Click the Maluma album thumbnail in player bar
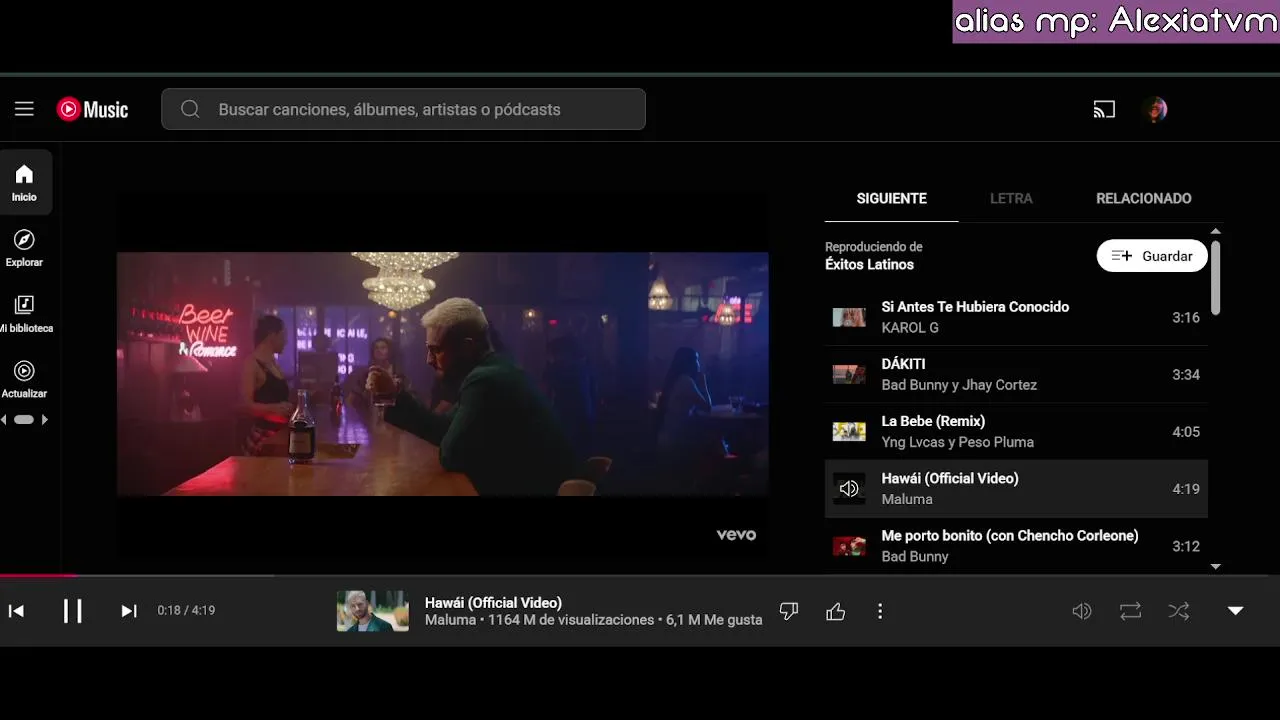This screenshot has height=720, width=1280. pos(372,611)
